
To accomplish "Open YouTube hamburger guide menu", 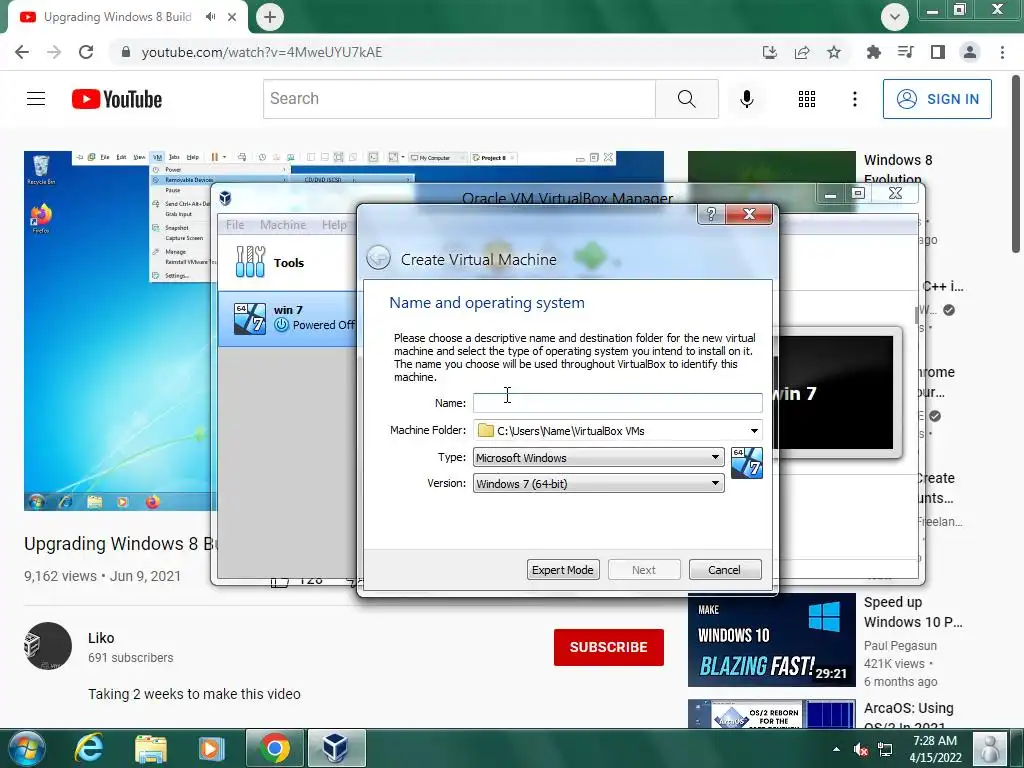I will tap(36, 99).
